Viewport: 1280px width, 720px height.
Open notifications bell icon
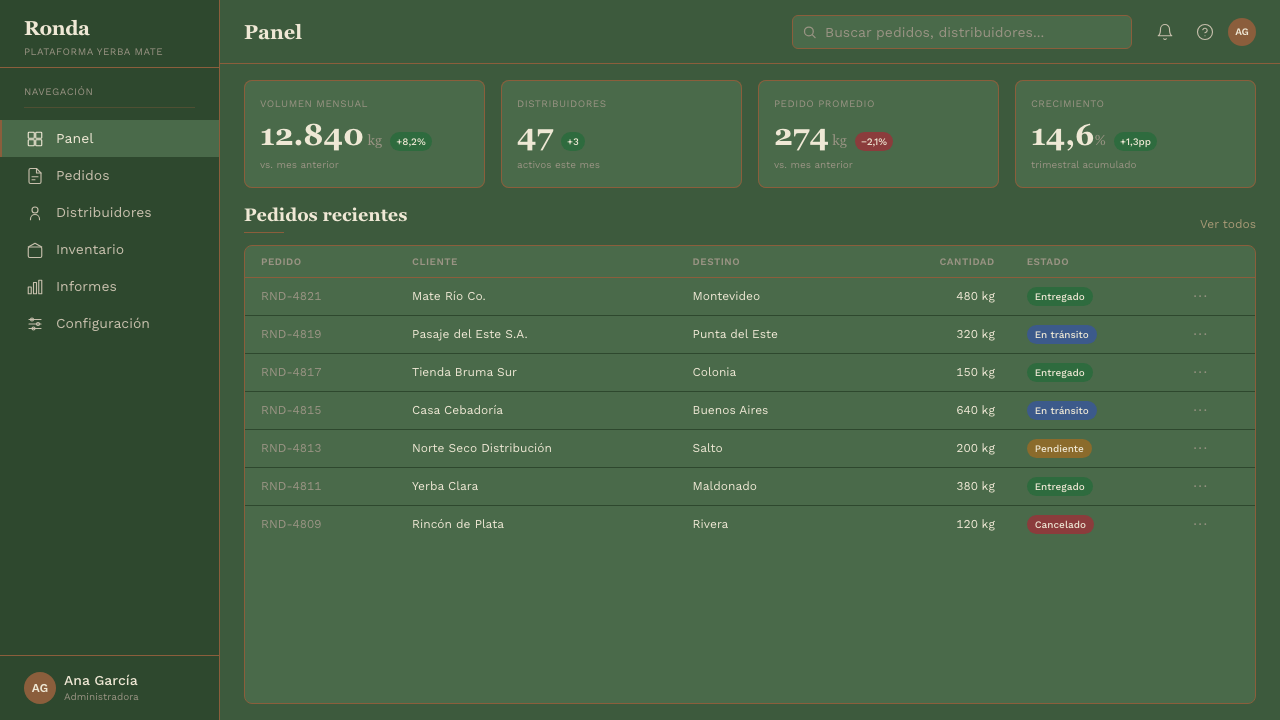point(1165,32)
